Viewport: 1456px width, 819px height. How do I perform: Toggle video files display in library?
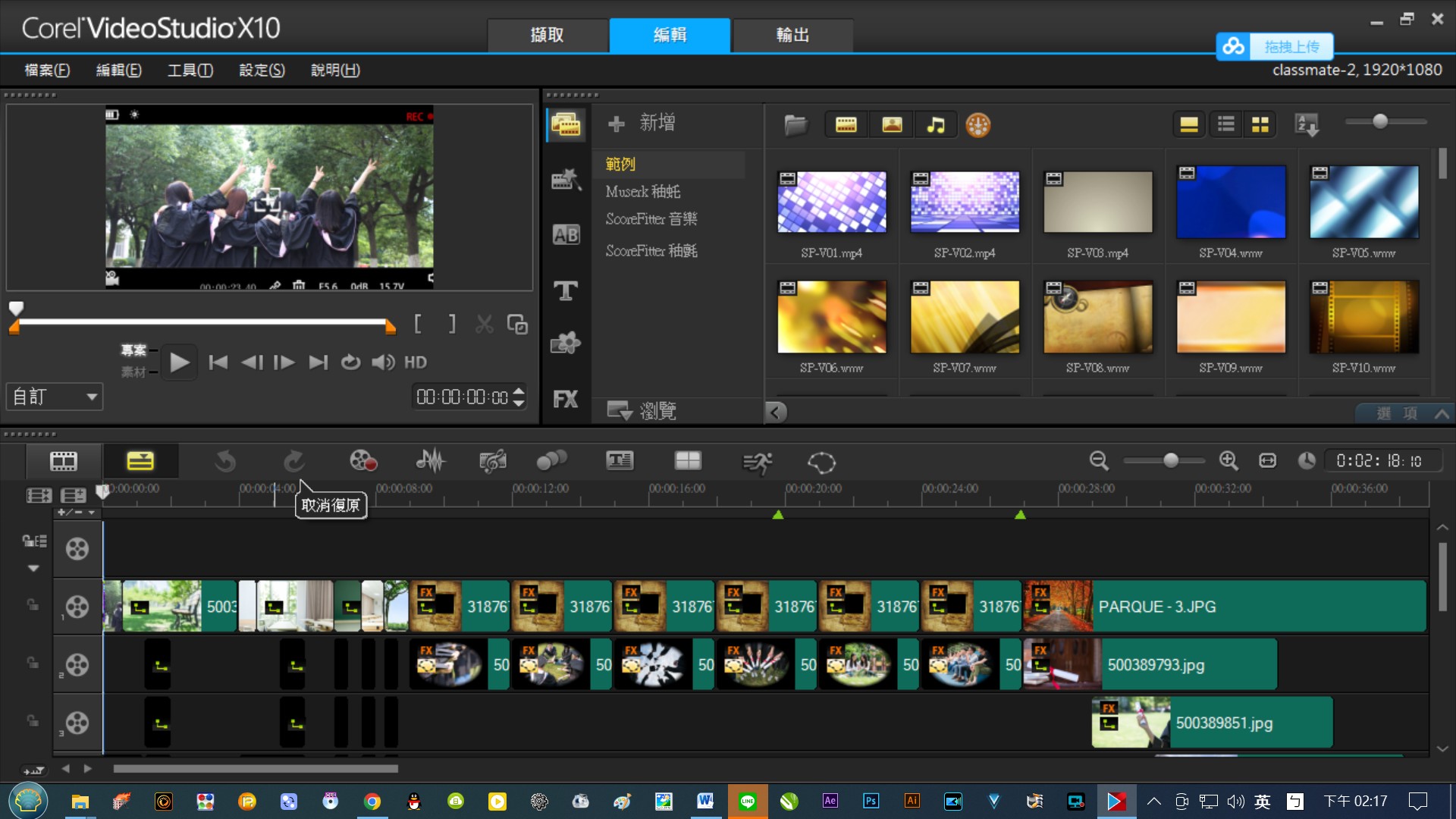846,125
